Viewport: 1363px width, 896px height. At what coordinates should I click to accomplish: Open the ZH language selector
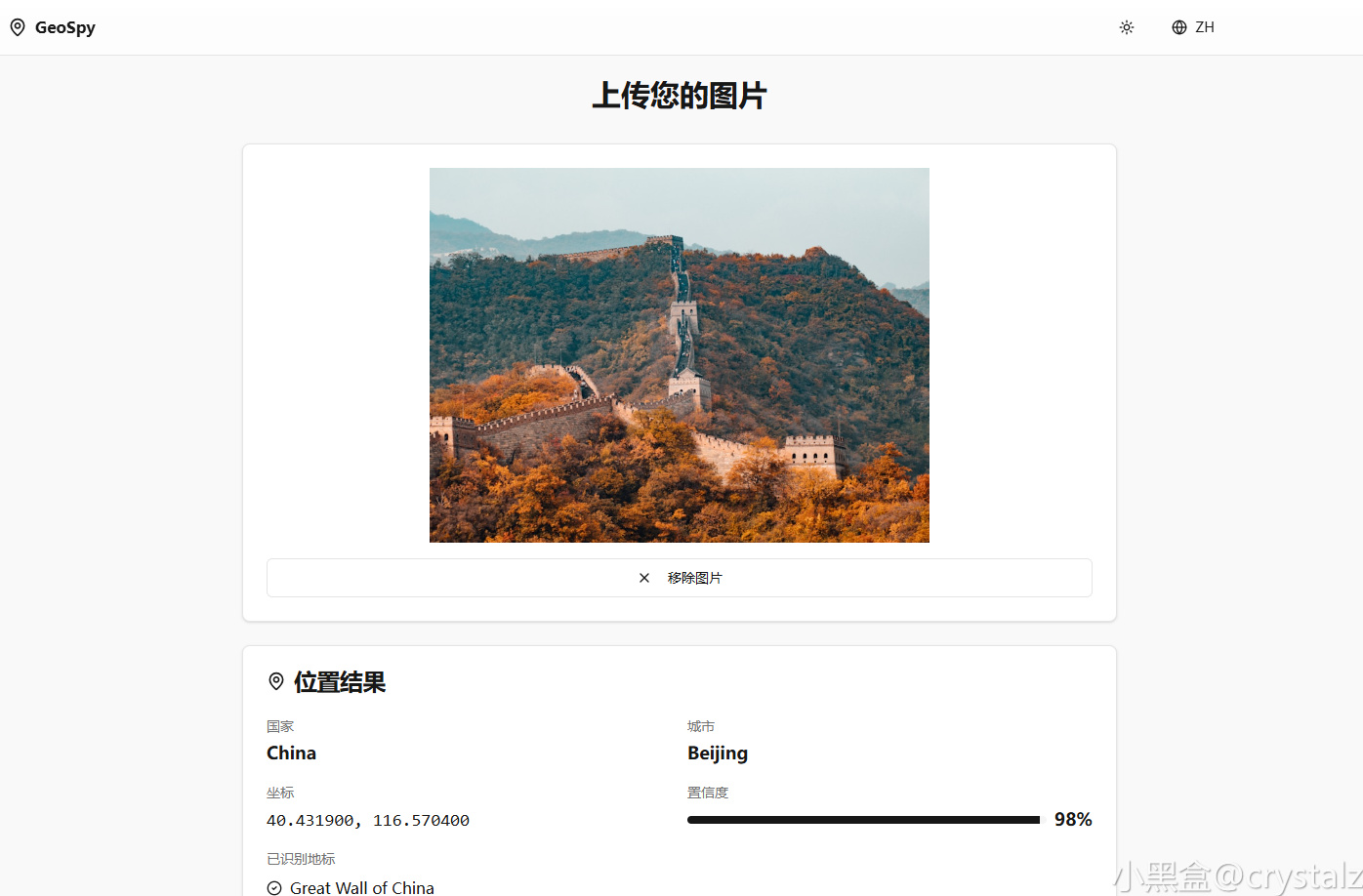(1193, 27)
